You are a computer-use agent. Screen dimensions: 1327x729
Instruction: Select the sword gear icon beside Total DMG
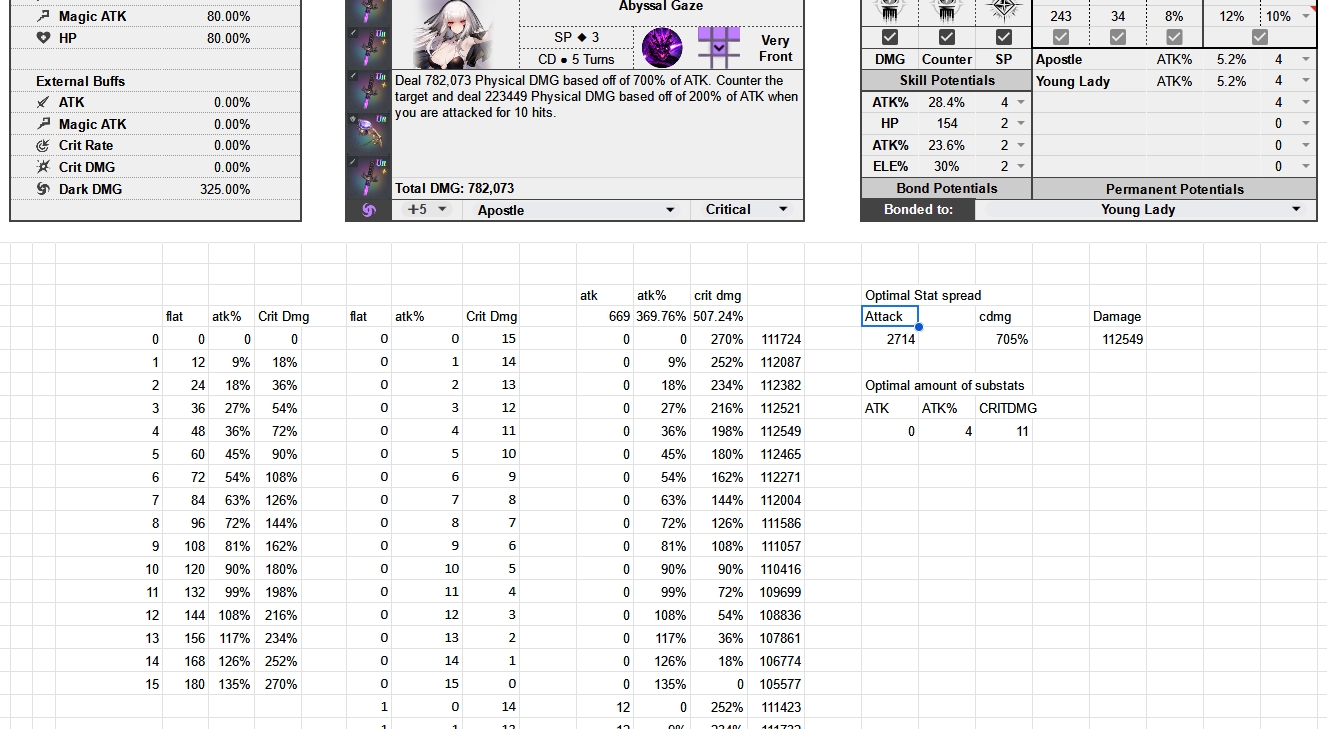[x=368, y=175]
